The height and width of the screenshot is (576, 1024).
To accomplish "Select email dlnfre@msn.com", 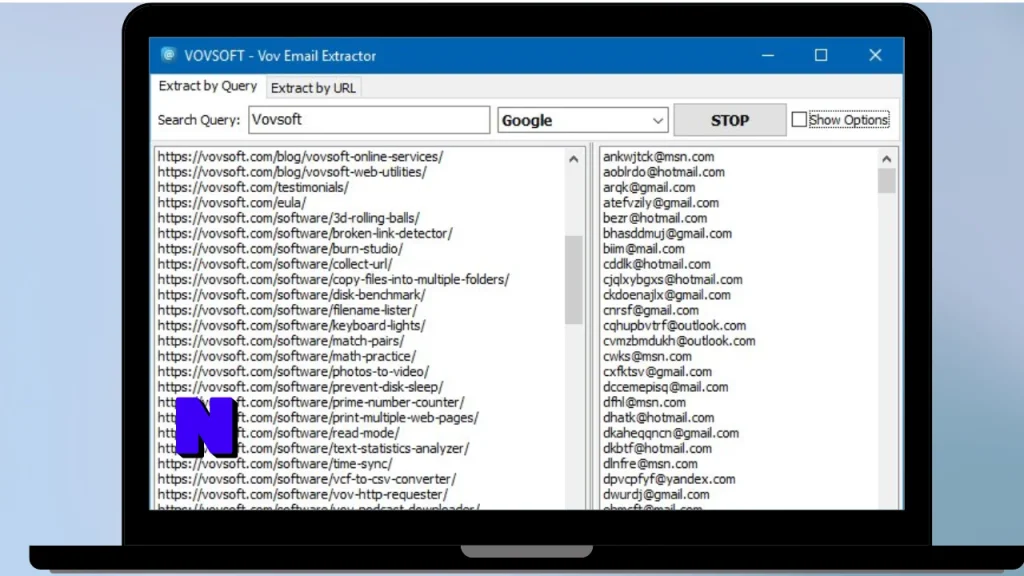I will pyautogui.click(x=650, y=464).
